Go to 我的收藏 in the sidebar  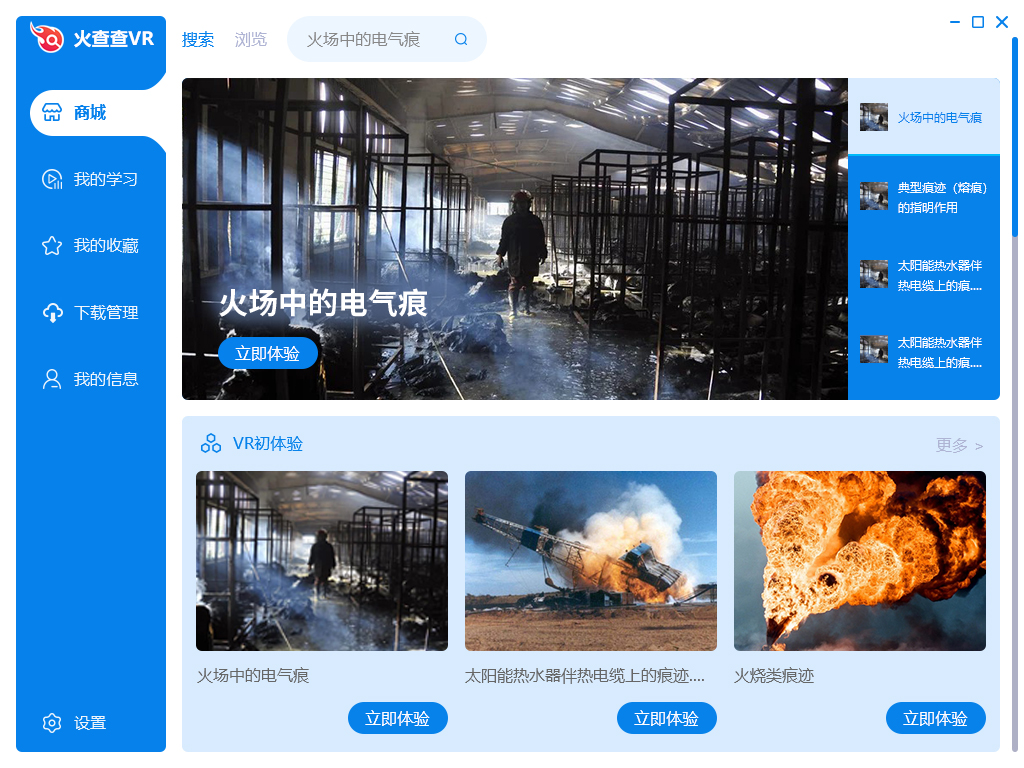(x=91, y=246)
